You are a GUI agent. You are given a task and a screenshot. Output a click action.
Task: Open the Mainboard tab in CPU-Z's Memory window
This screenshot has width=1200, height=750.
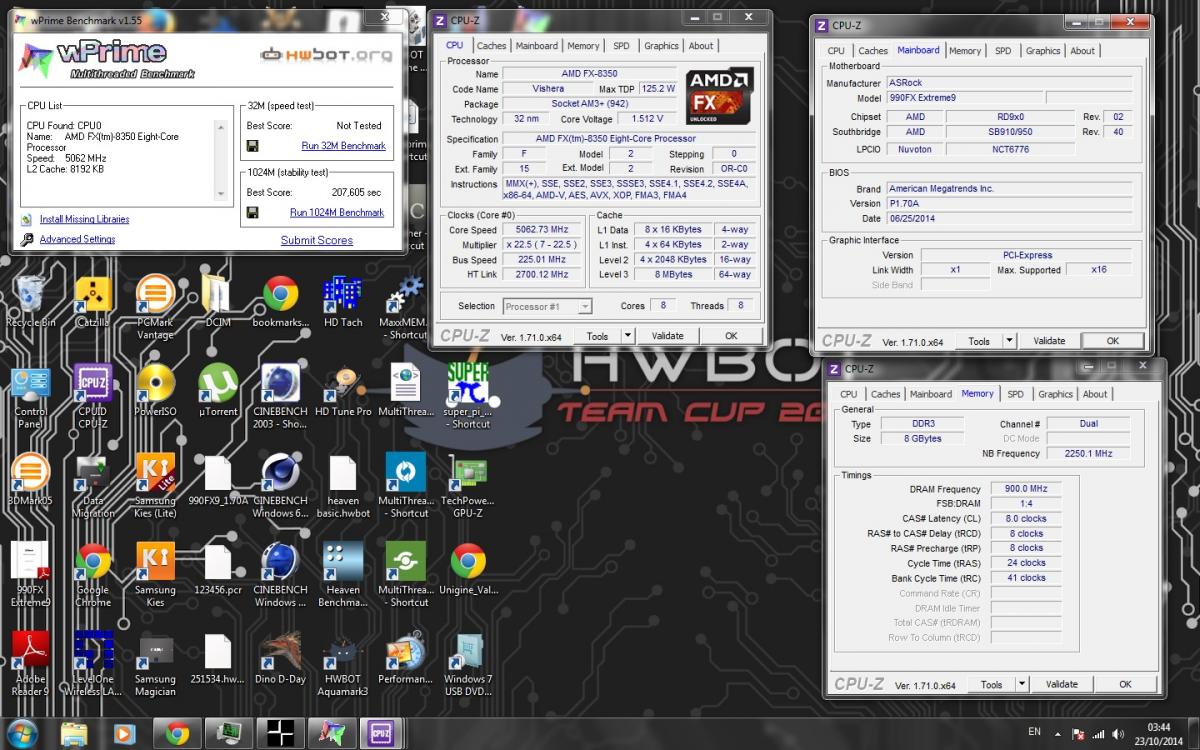[x=930, y=394]
